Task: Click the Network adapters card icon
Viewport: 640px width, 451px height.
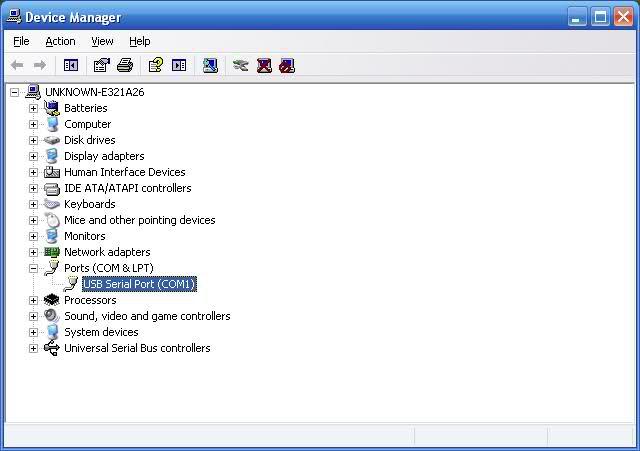Action: point(52,252)
